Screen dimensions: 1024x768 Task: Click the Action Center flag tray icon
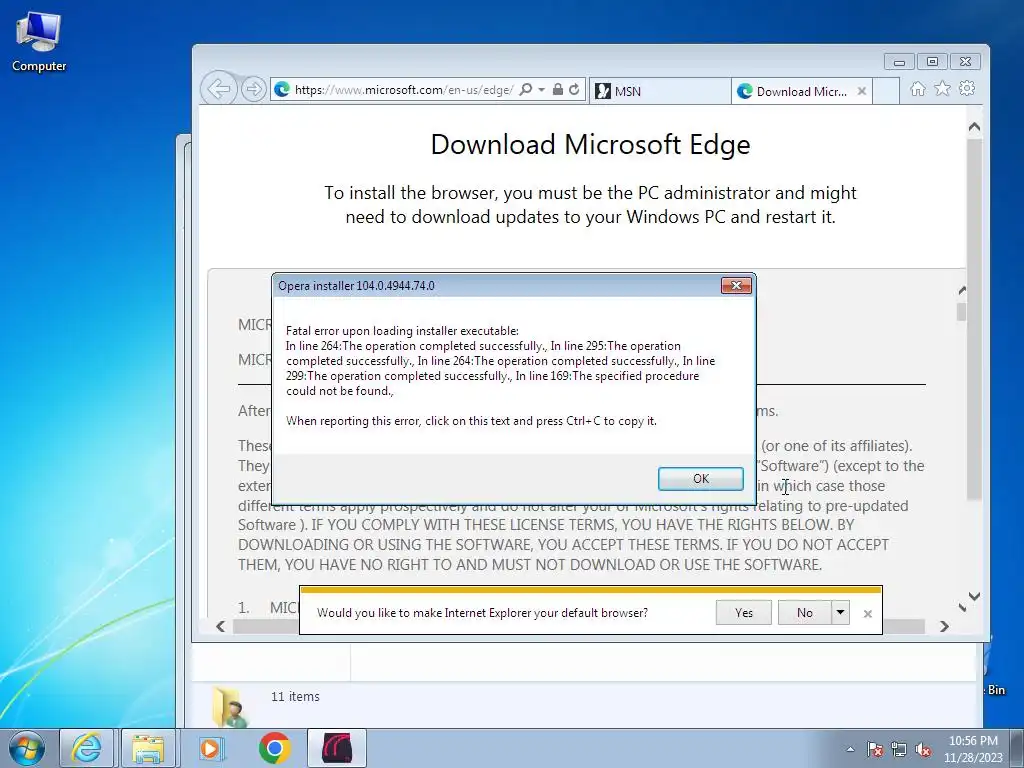pyautogui.click(x=875, y=750)
